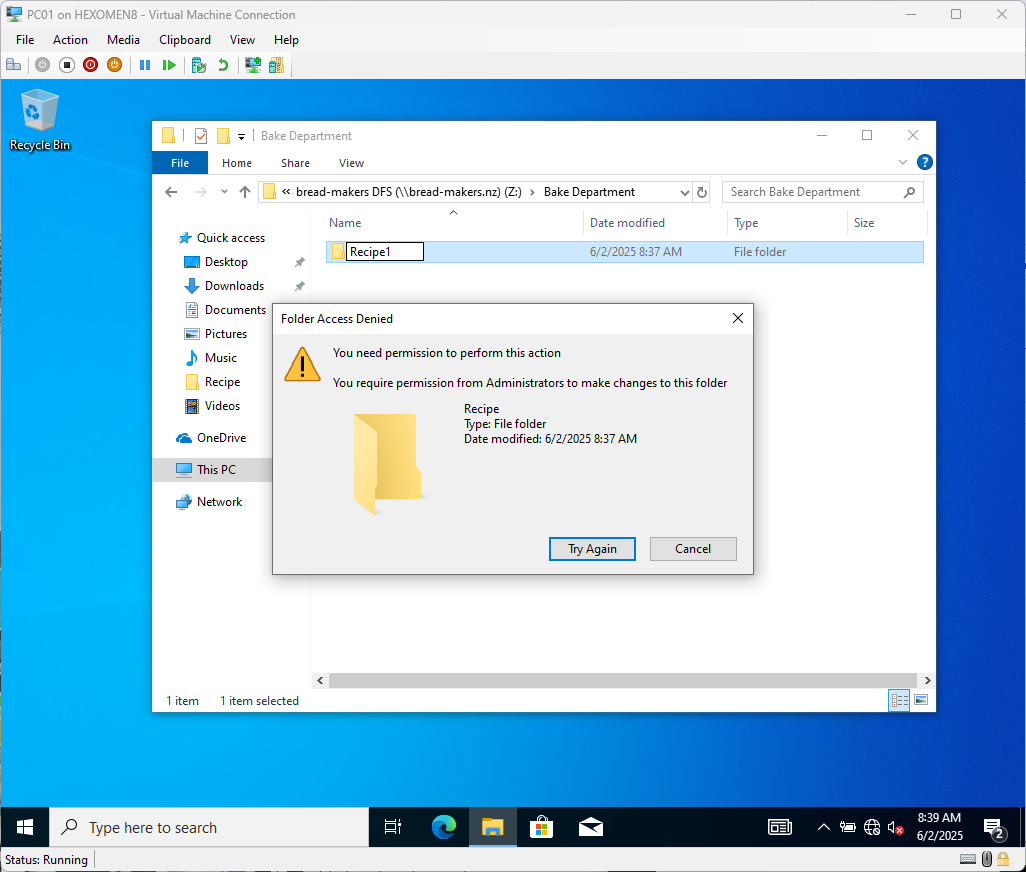Click the search magnifier icon
Viewport: 1026px width, 872px height.
[x=909, y=192]
